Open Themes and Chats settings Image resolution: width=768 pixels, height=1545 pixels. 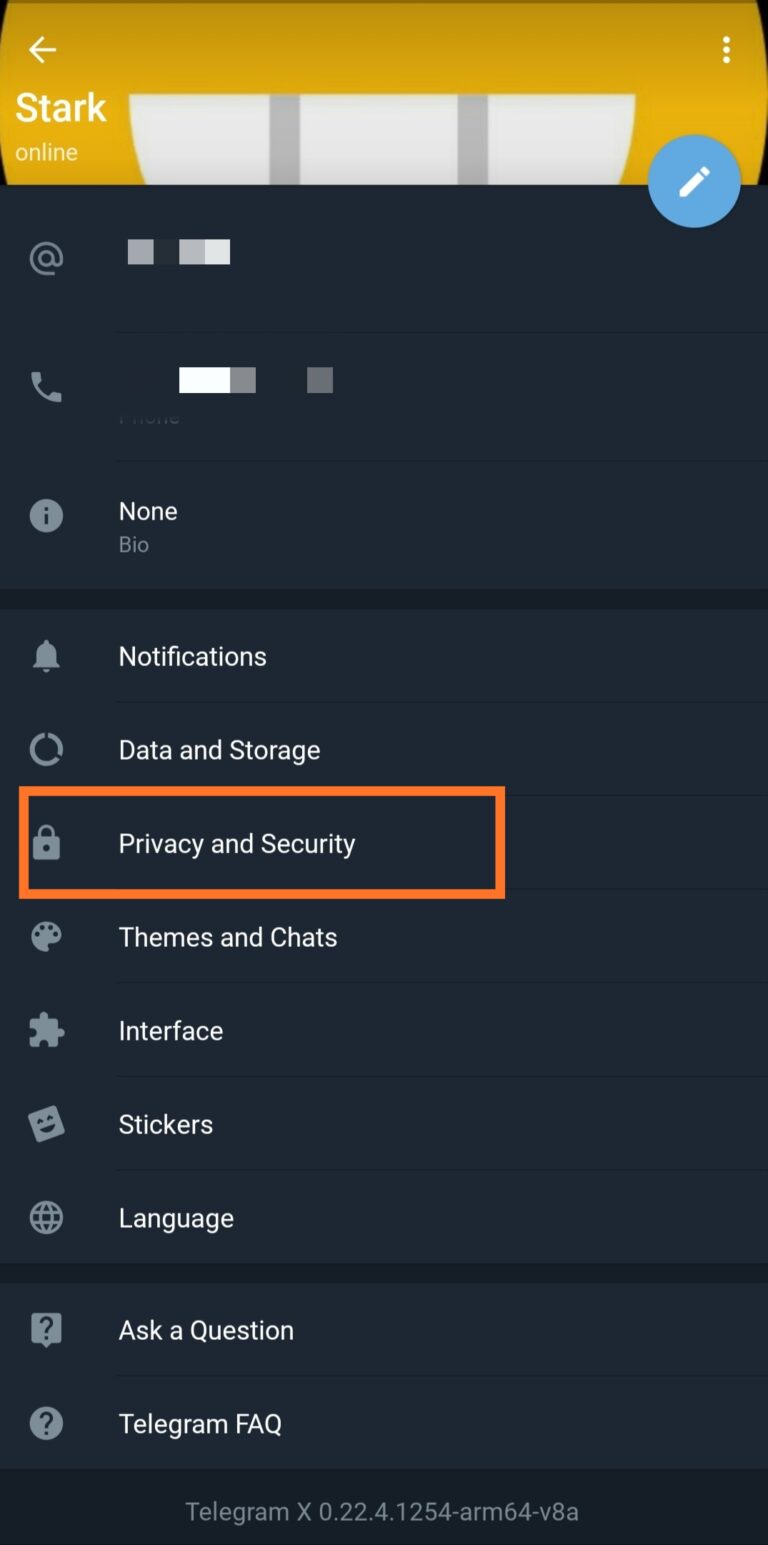[x=384, y=937]
